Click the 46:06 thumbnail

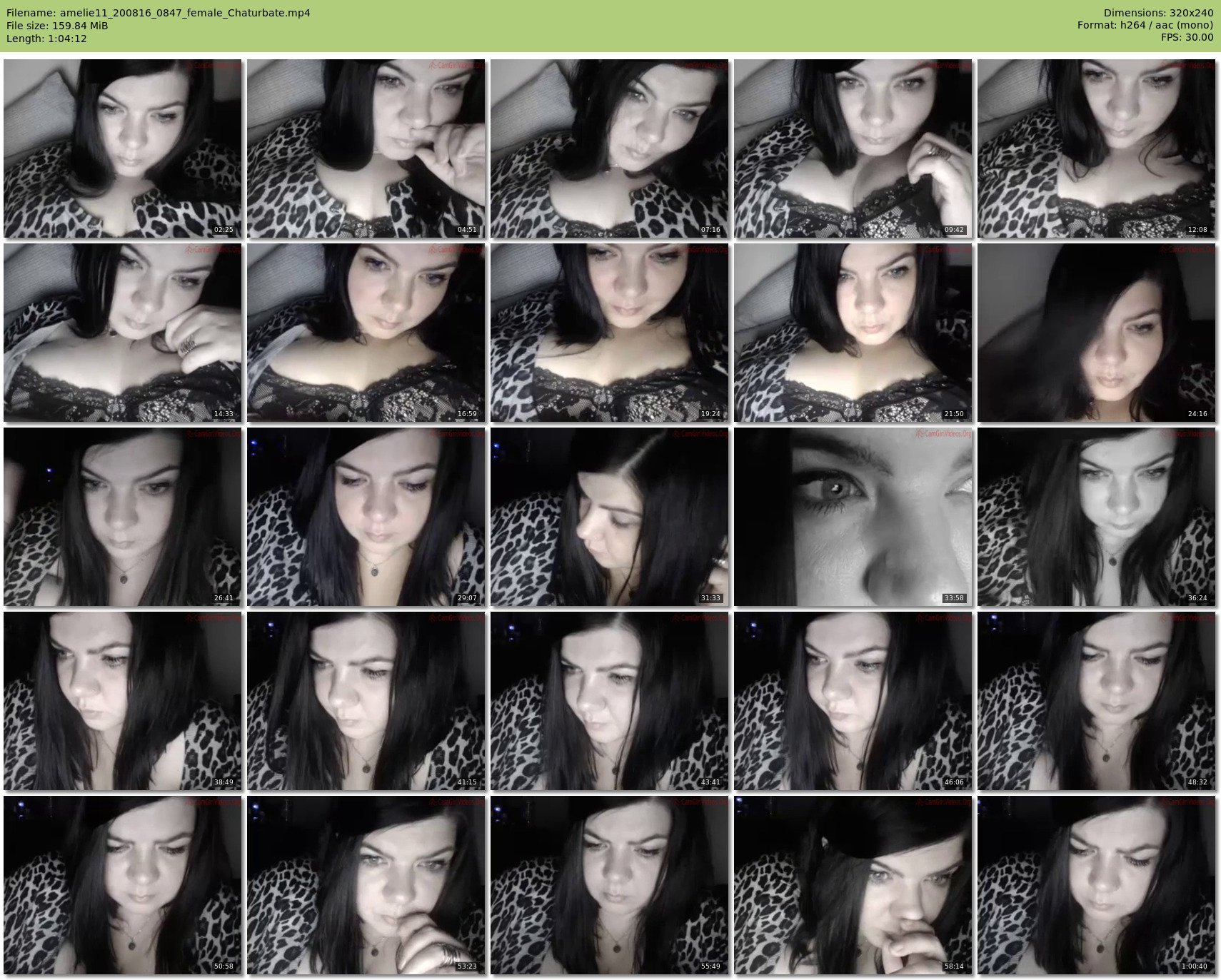(x=853, y=701)
